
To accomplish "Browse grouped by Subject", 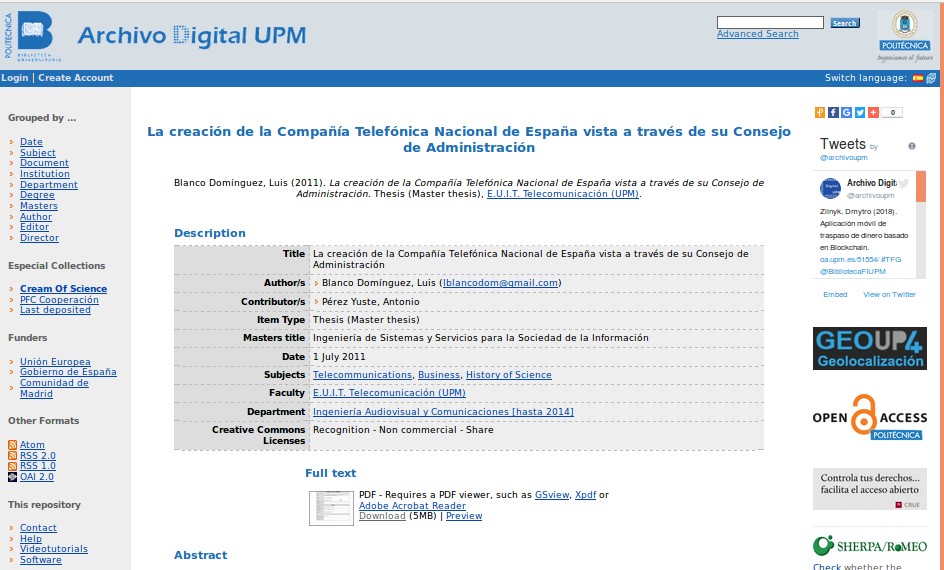I will pos(38,153).
